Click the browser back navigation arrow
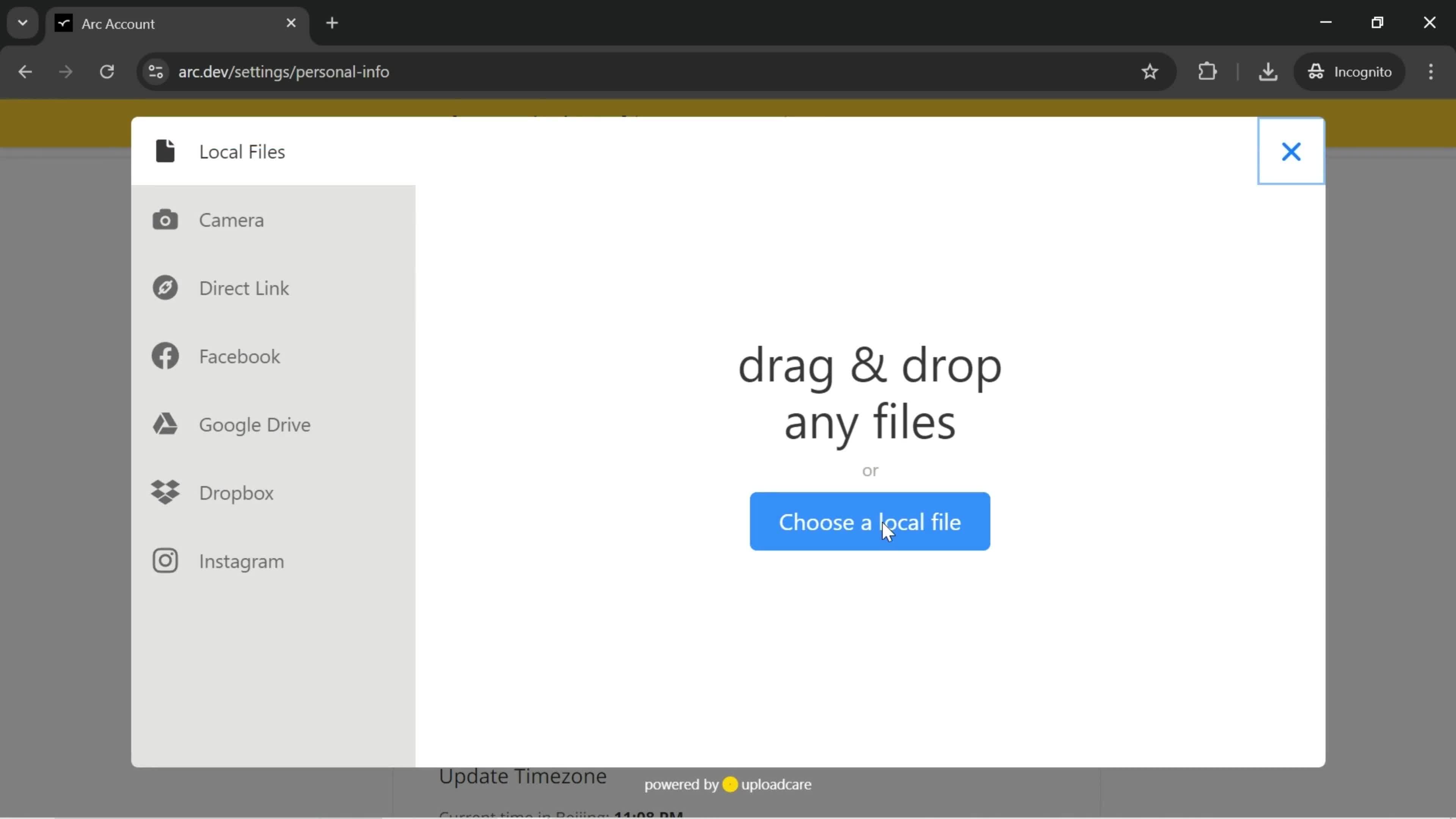Viewport: 1456px width, 819px height. click(25, 71)
